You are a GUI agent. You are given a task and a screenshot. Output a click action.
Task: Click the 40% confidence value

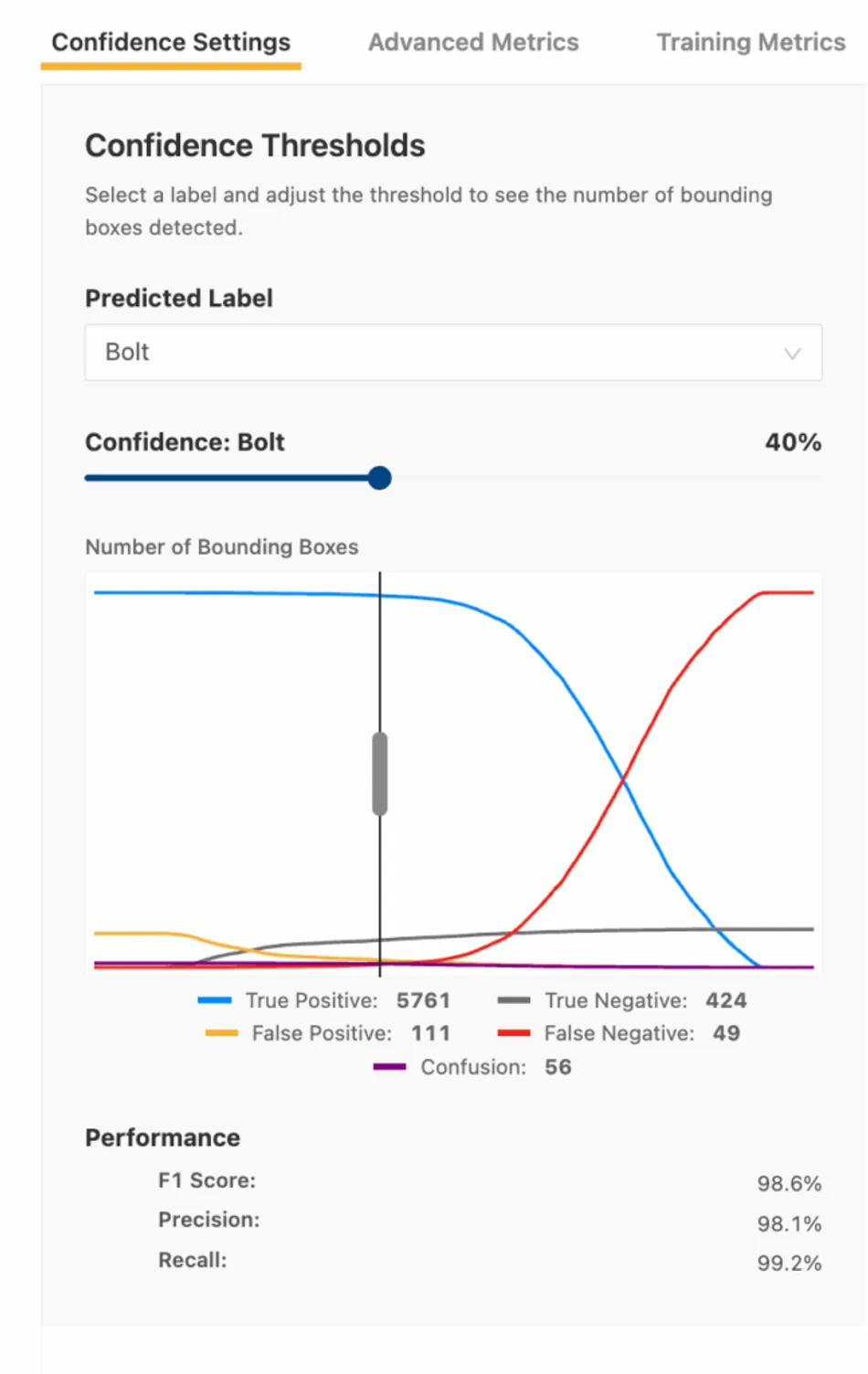pos(792,442)
